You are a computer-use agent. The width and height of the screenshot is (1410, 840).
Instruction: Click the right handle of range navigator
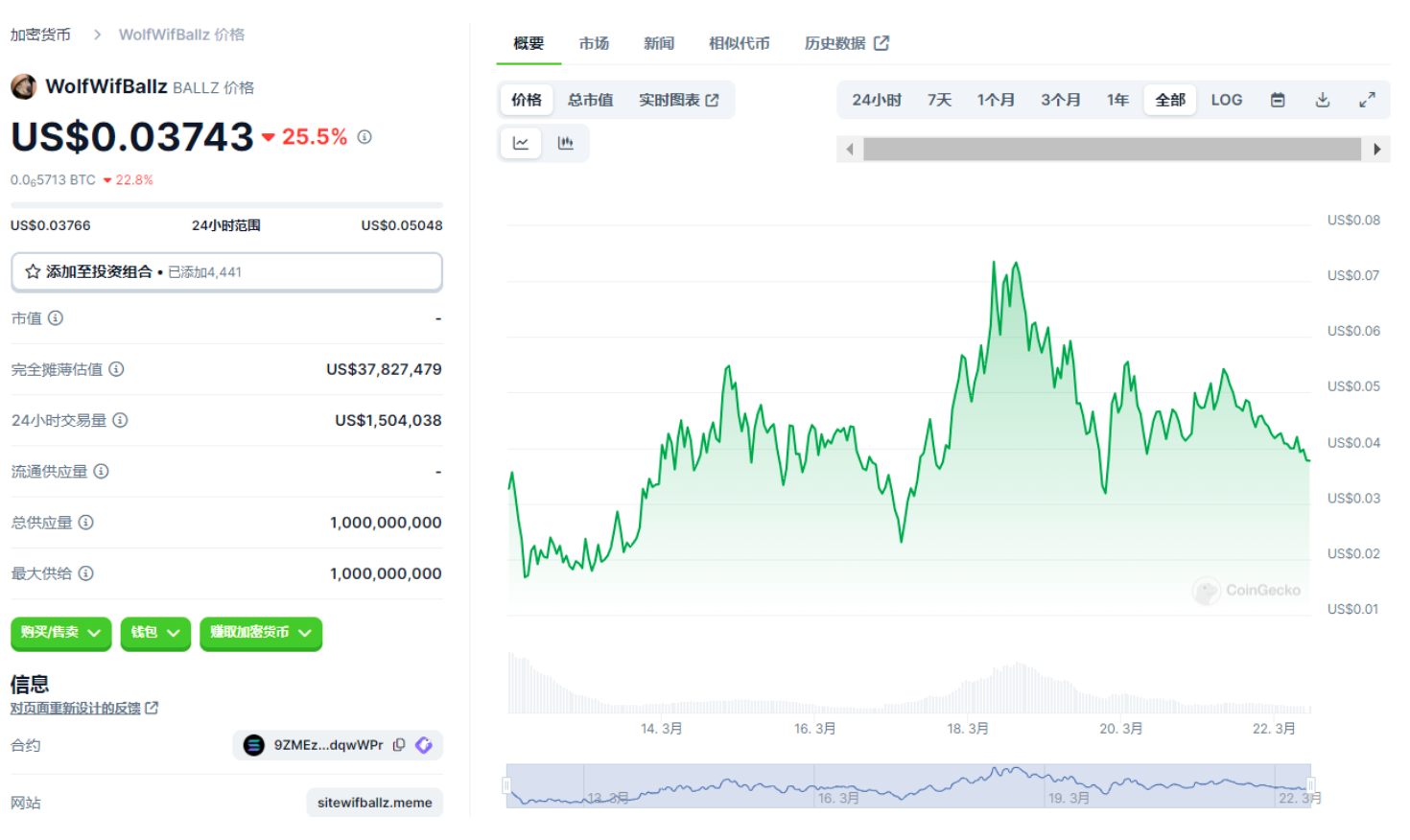(x=1310, y=785)
